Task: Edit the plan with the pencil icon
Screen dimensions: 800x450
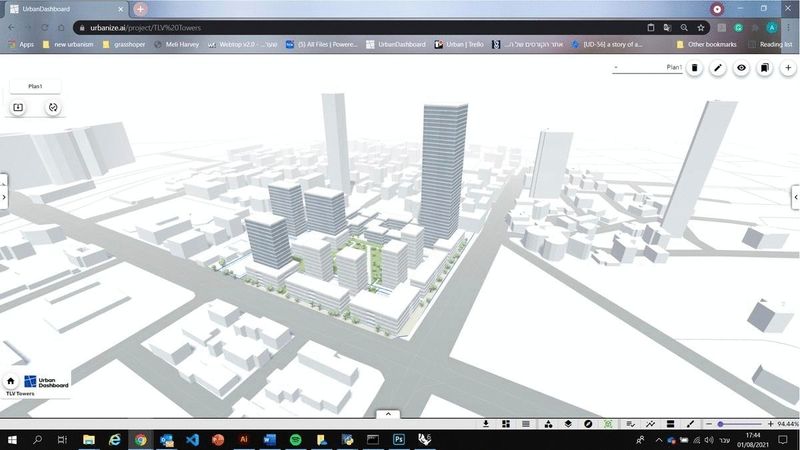Action: [x=718, y=68]
